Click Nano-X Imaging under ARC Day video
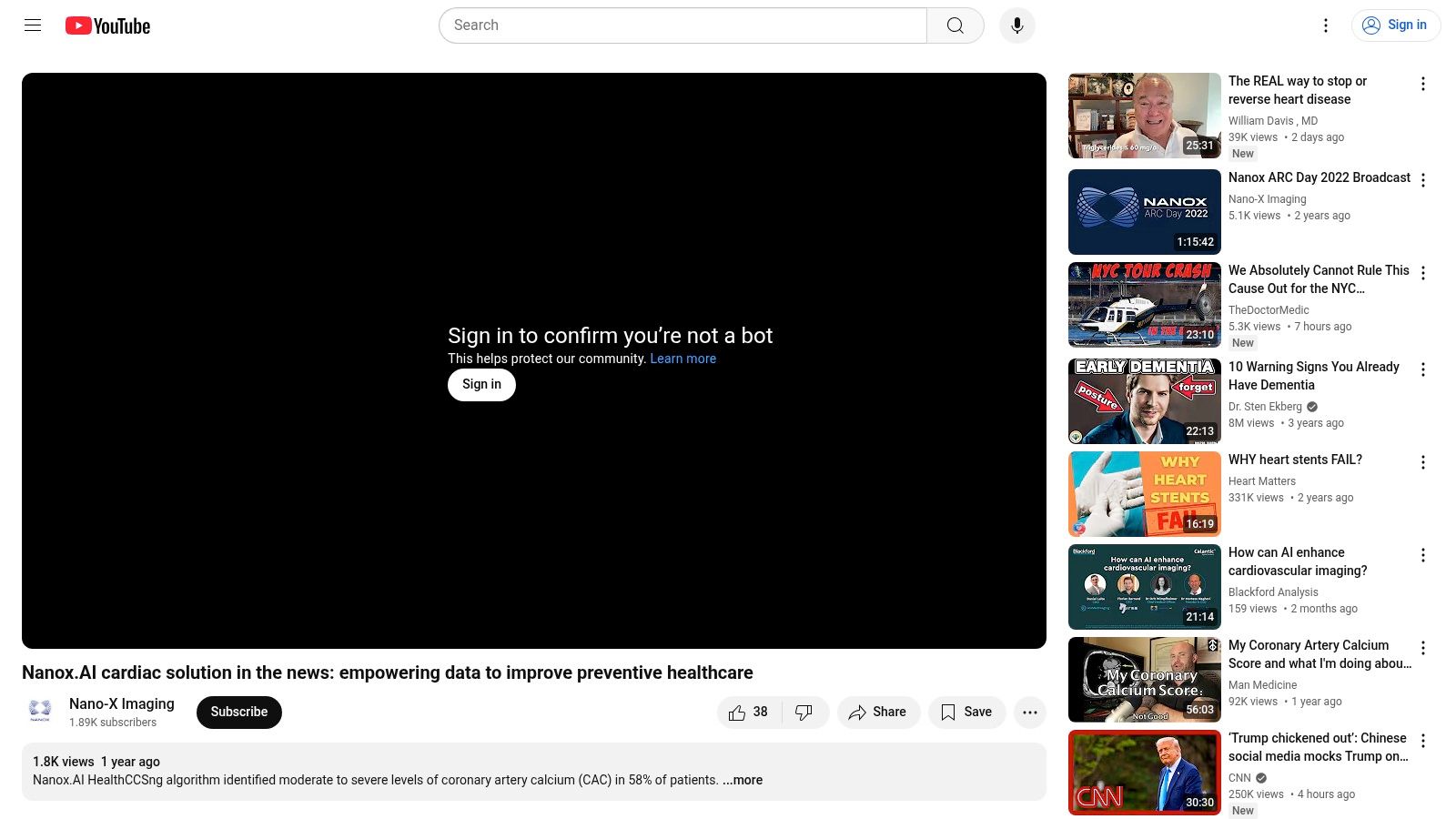Image resolution: width=1456 pixels, height=819 pixels. coord(1268,199)
